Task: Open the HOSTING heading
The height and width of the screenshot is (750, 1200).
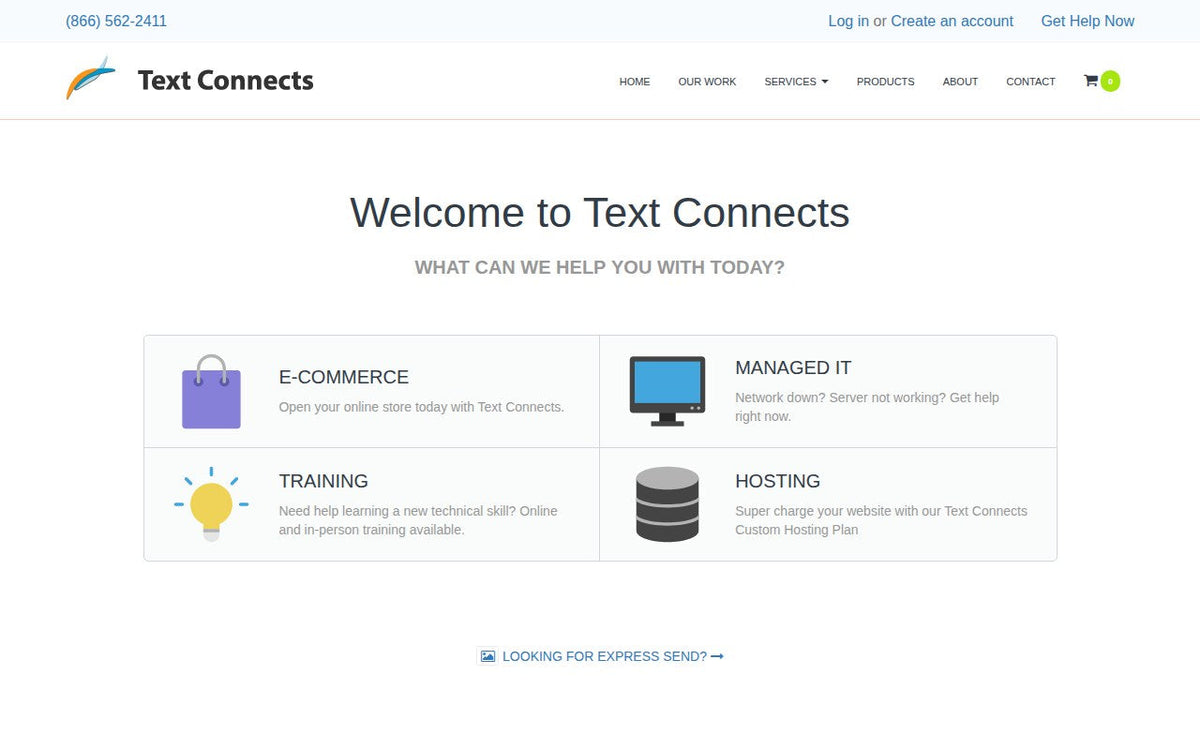Action: click(x=777, y=481)
